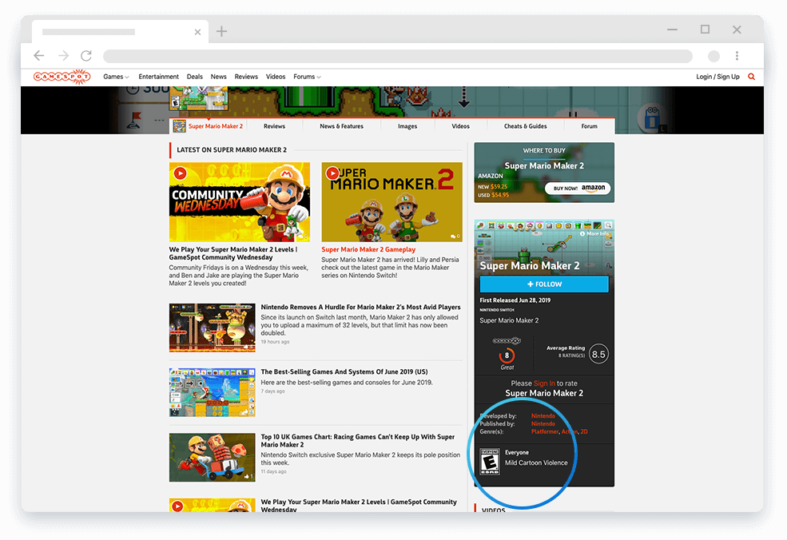
Task: Expand the Forums dropdown menu
Action: [x=307, y=77]
